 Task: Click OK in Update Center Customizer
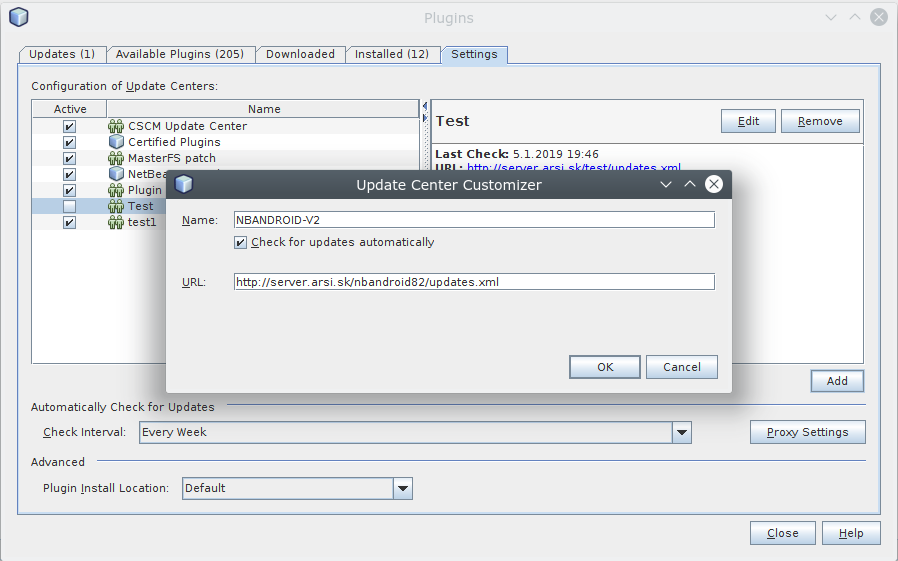(605, 367)
